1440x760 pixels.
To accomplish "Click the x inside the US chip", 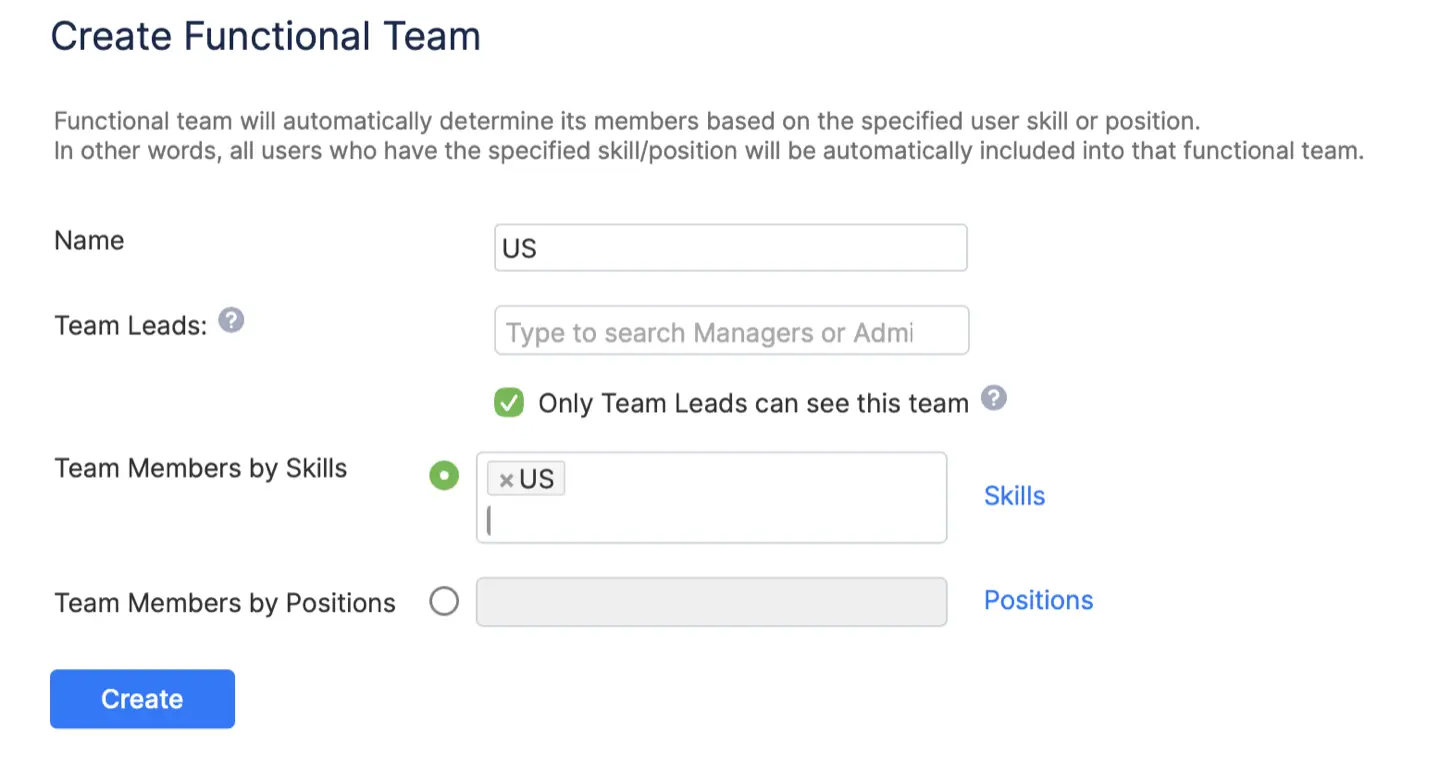I will (507, 478).
